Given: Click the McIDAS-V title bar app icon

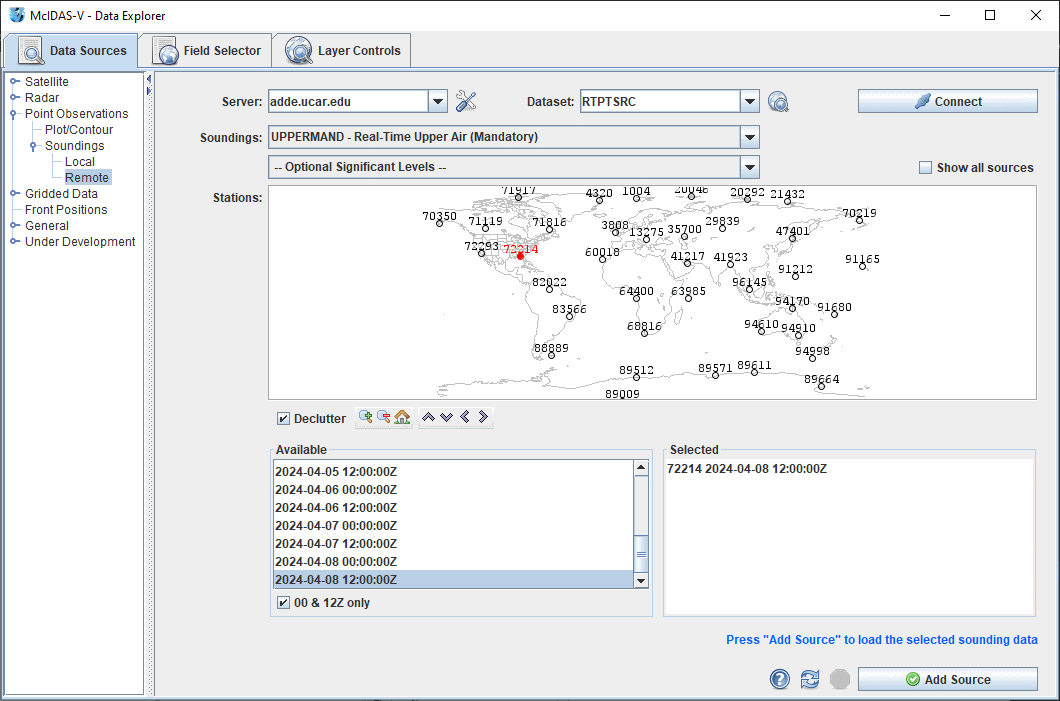Looking at the screenshot, I should click(16, 15).
